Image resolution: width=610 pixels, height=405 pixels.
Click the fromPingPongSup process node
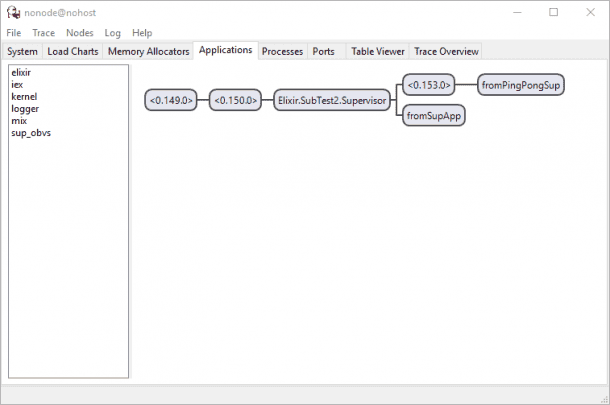click(521, 84)
